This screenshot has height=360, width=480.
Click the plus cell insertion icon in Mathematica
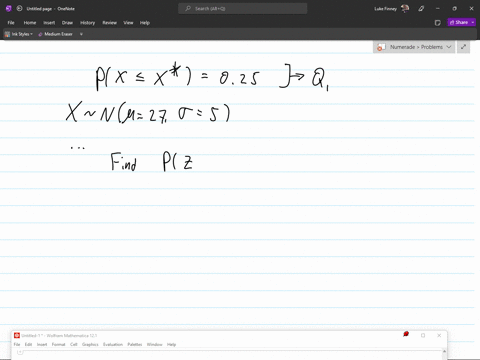pos(20,352)
